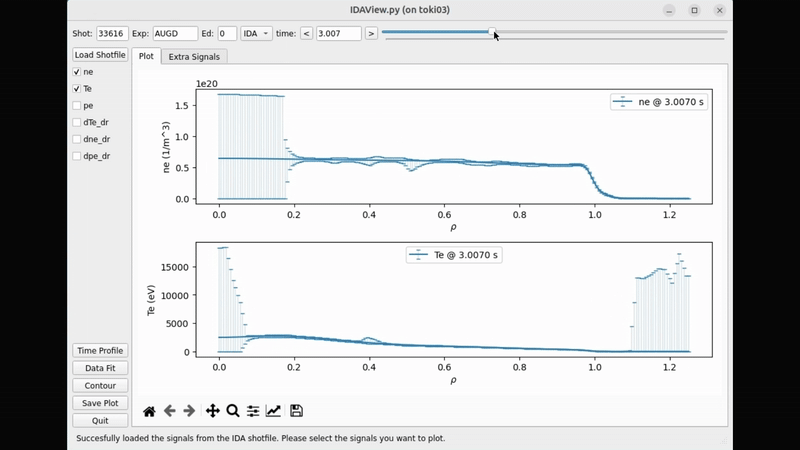Select the Pan tool icon
This screenshot has width=800, height=450.
click(212, 411)
